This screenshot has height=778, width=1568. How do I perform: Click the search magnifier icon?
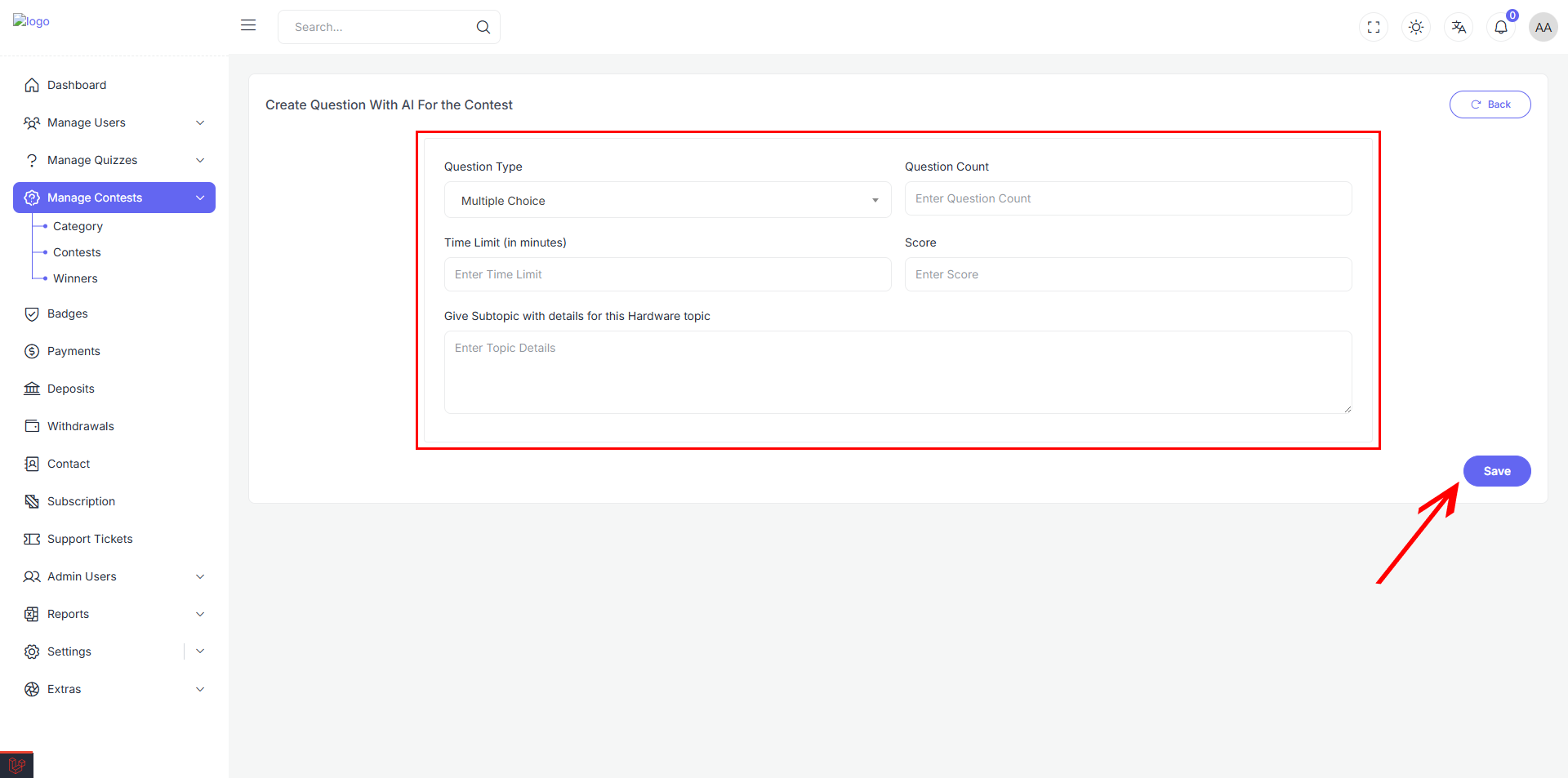coord(483,27)
